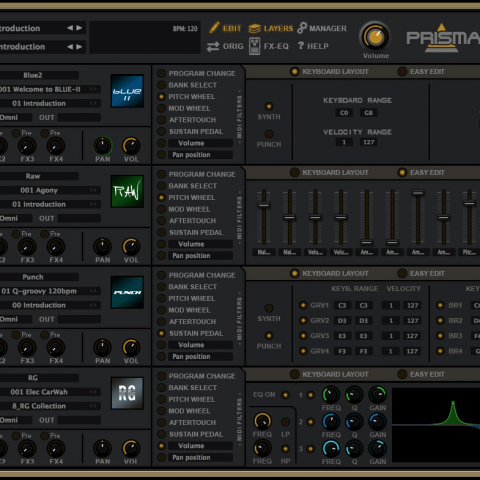Click the RG instrument logo
This screenshot has width=480, height=480.
(127, 393)
